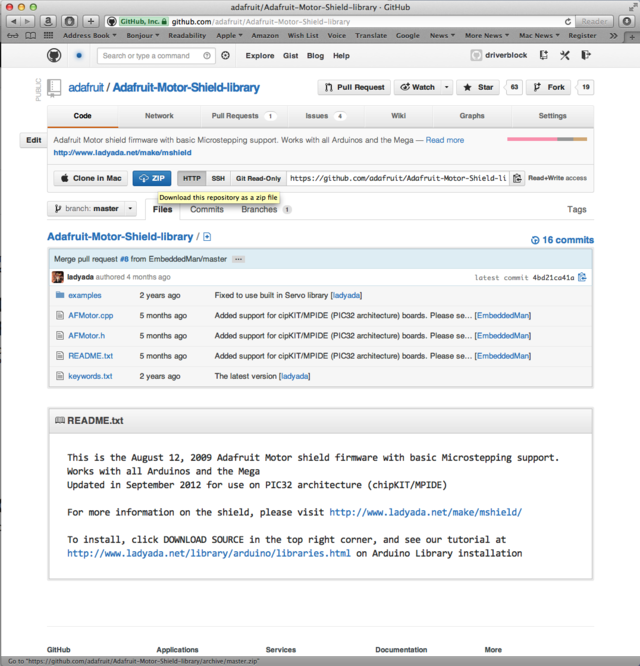Copy the latest commit SHA
Image resolution: width=640 pixels, height=666 pixels.
(582, 277)
